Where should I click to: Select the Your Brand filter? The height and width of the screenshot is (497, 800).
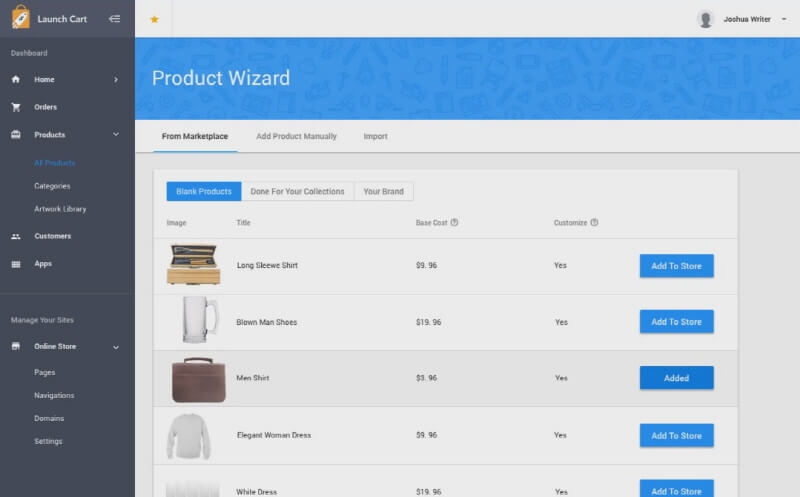tap(384, 191)
